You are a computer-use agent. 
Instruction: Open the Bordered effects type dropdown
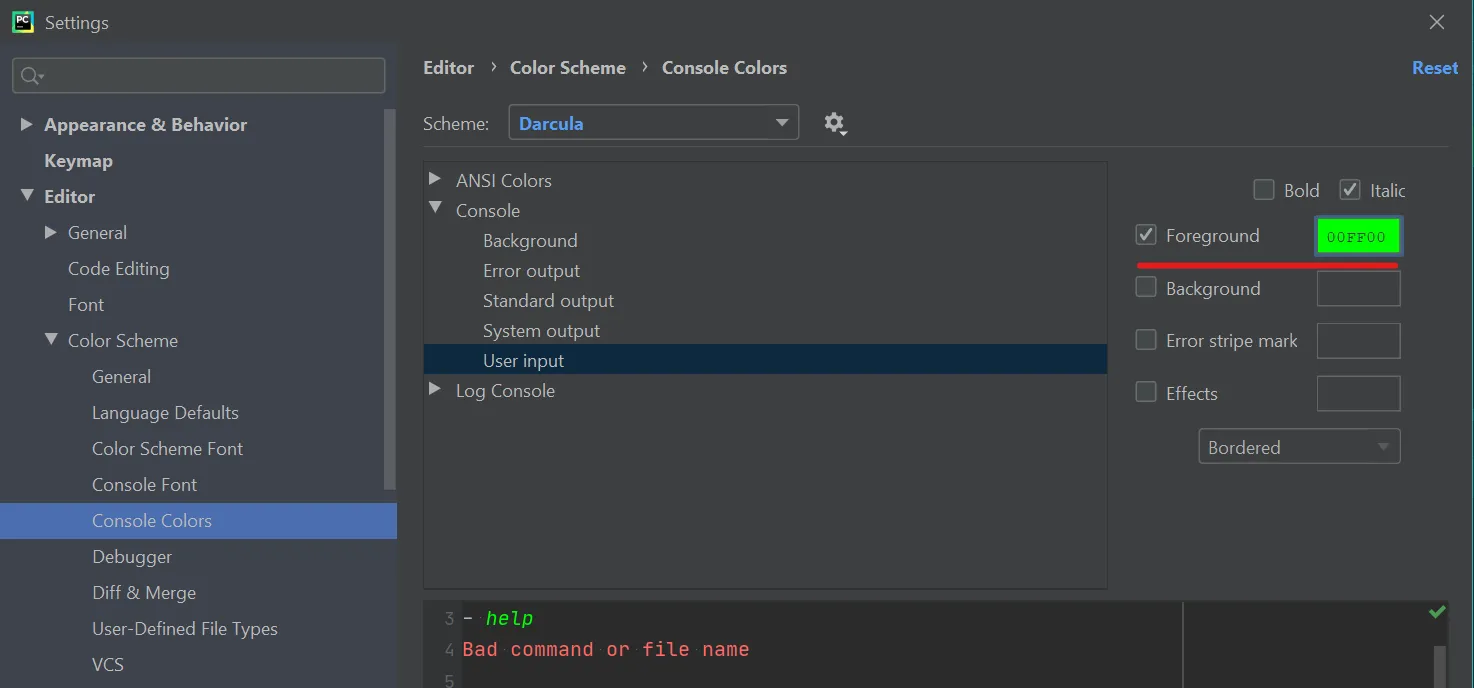point(1299,447)
